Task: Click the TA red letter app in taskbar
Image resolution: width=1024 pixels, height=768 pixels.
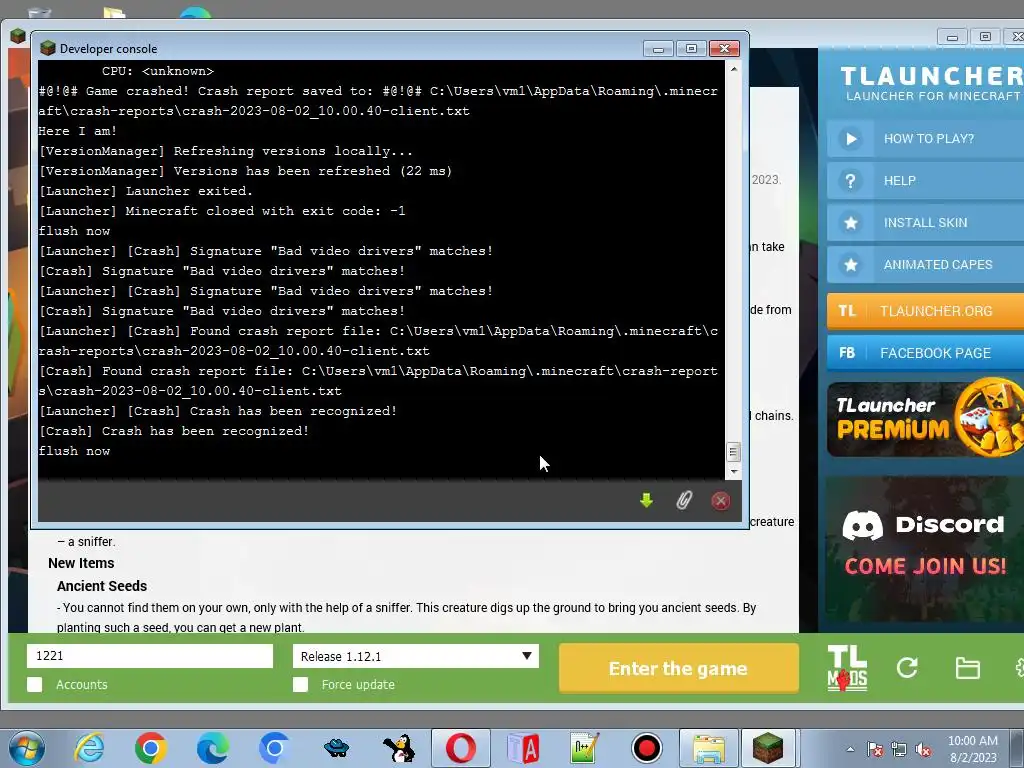Action: [523, 748]
